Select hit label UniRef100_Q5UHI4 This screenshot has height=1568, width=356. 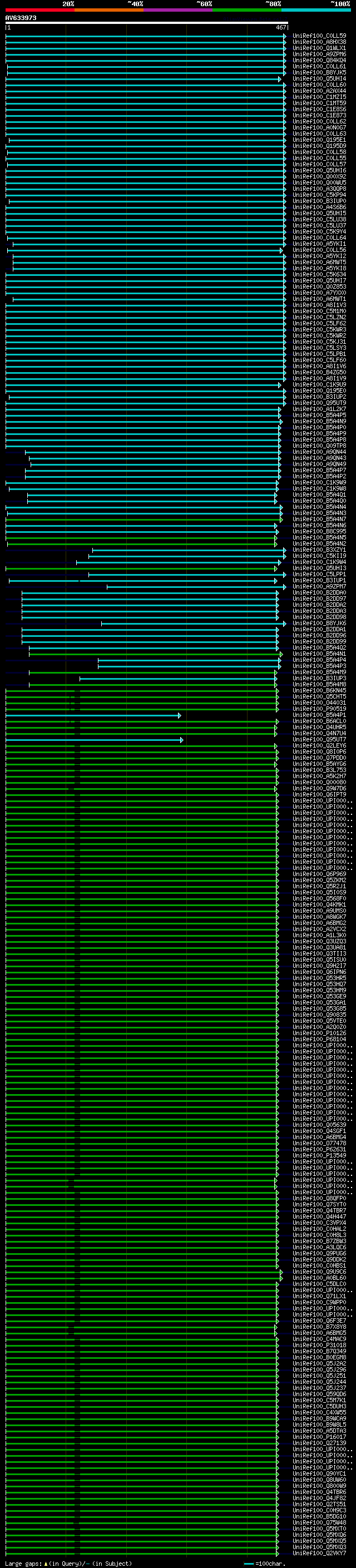(x=319, y=78)
